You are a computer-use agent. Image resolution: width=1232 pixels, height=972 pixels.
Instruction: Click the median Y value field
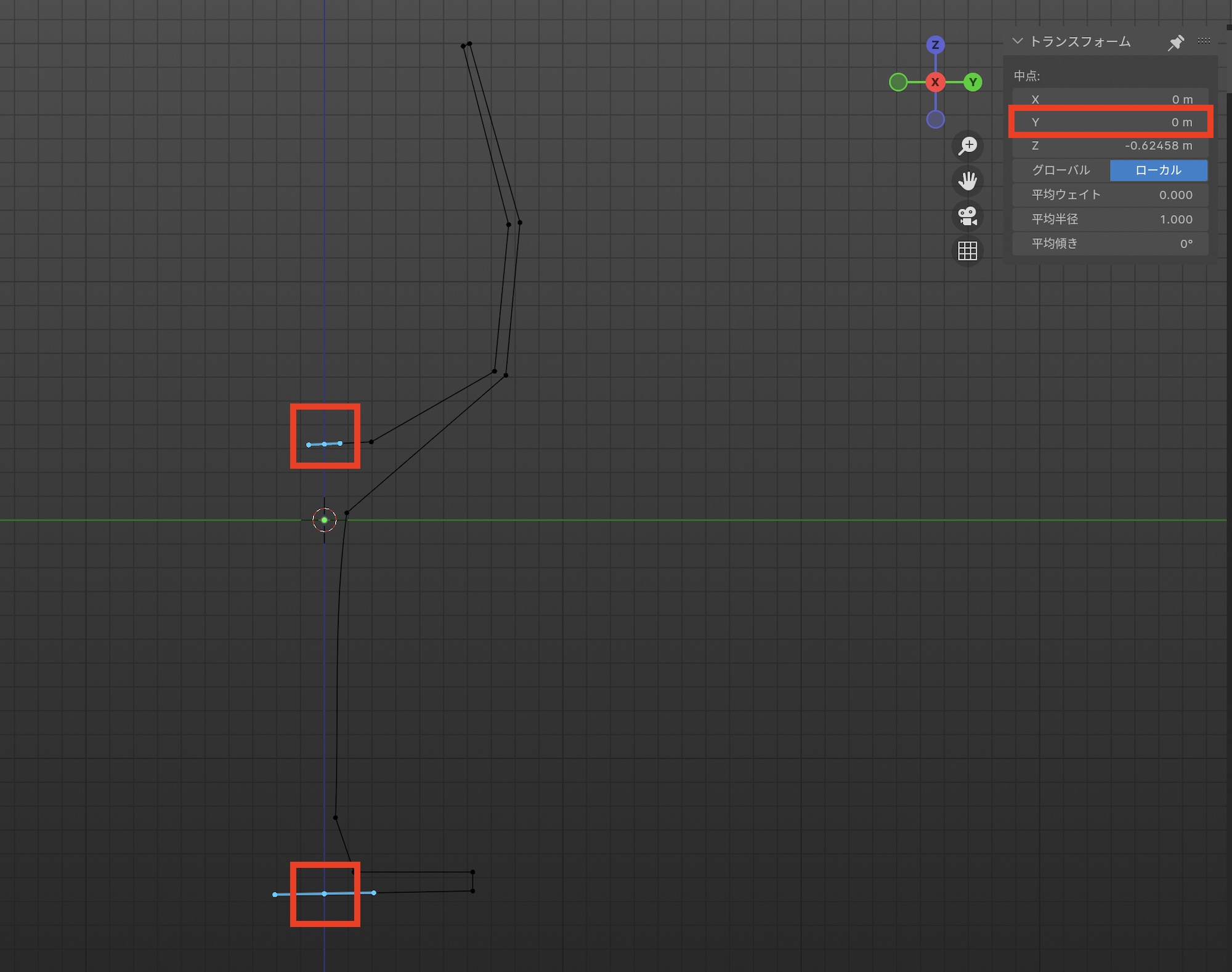click(1110, 122)
